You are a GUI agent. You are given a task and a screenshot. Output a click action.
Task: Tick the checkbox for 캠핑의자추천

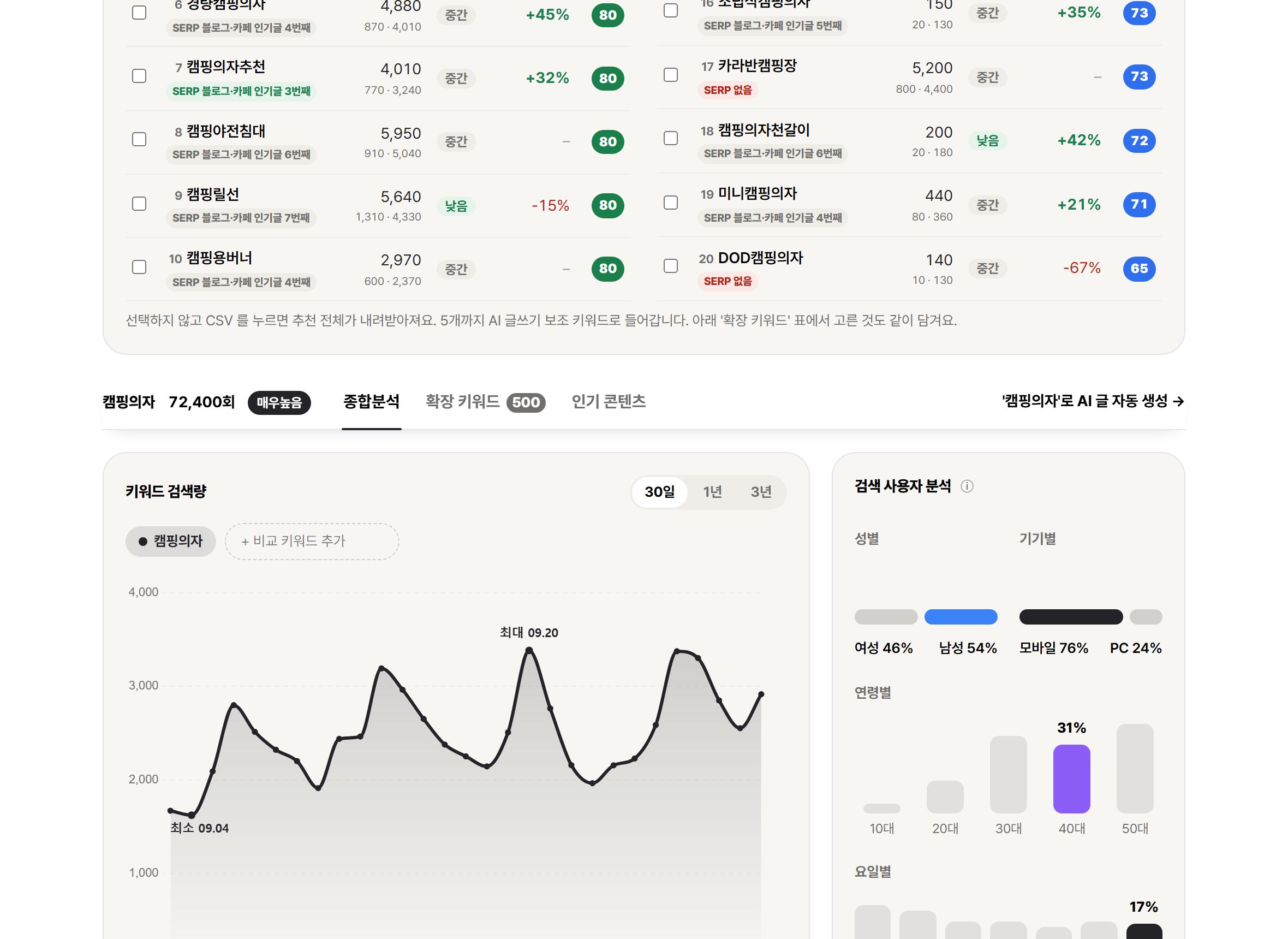click(139, 76)
